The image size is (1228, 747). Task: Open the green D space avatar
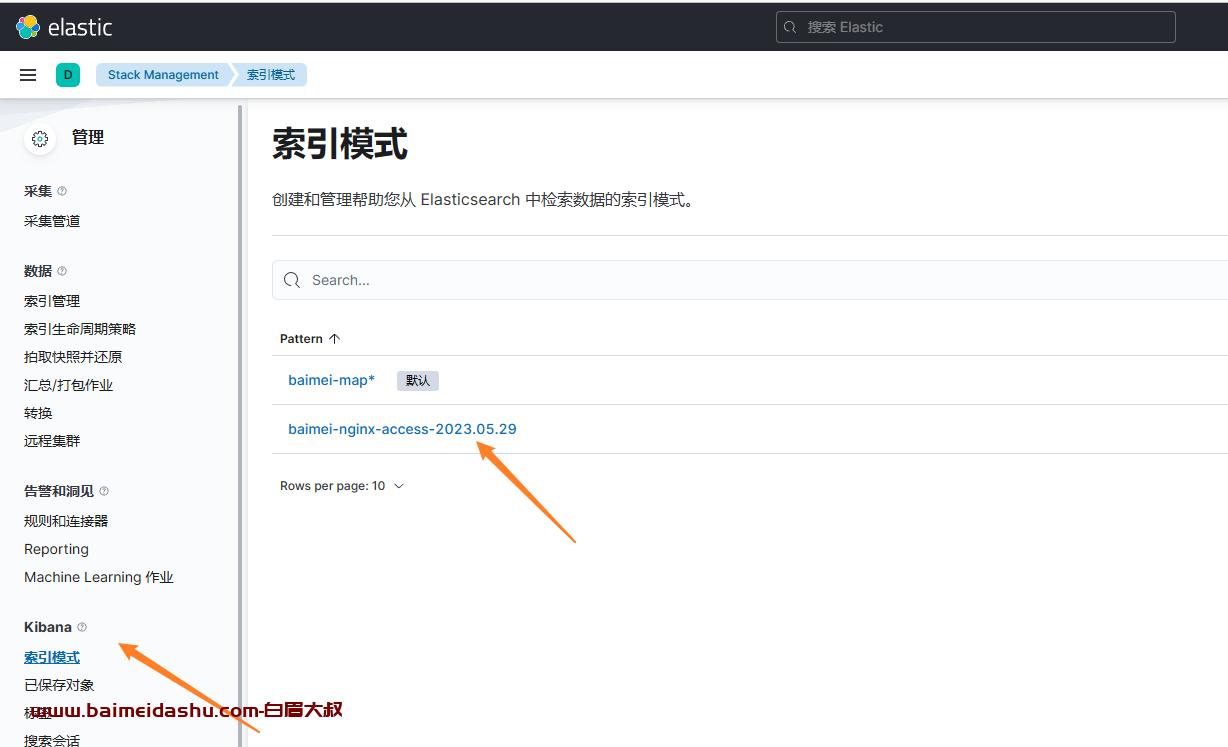tap(68, 75)
